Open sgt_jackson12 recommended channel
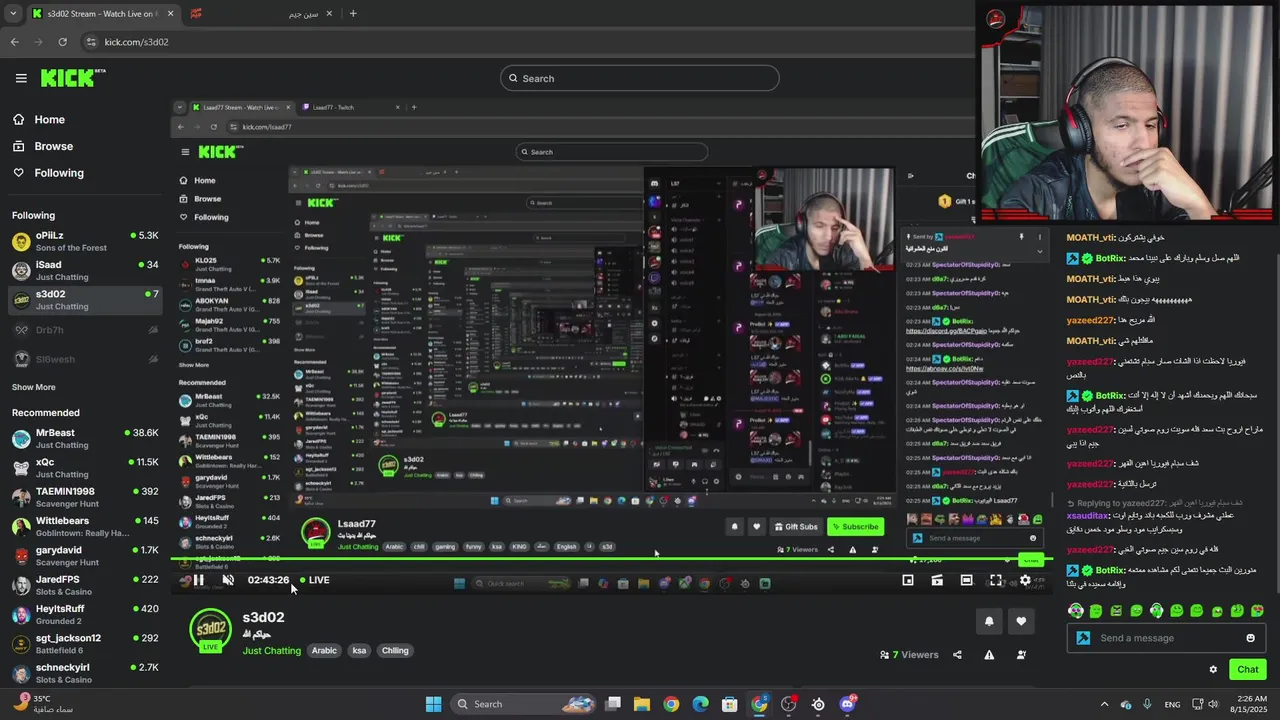Viewport: 1280px width, 720px height. pos(85,643)
